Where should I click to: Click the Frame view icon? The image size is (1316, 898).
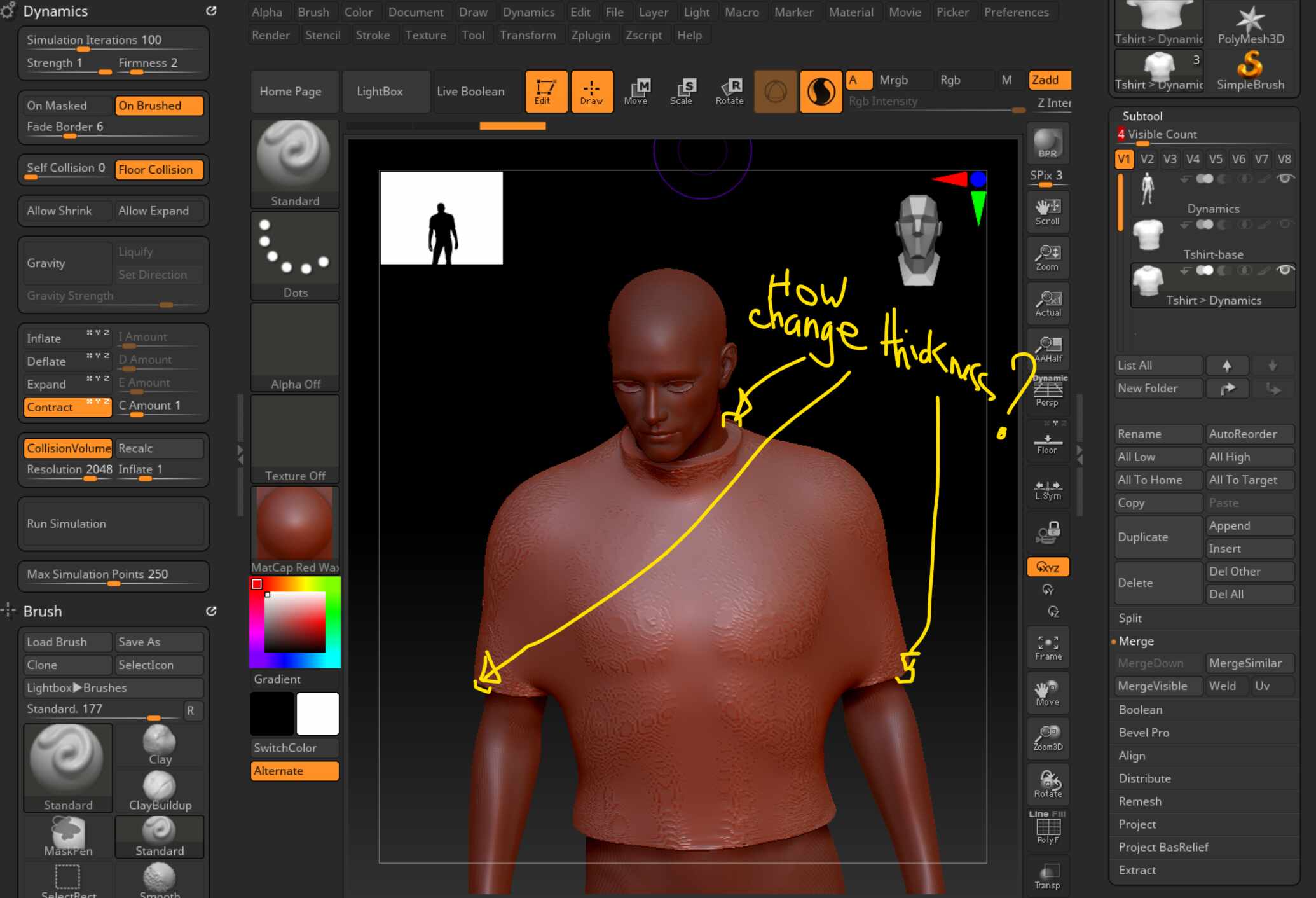point(1048,647)
